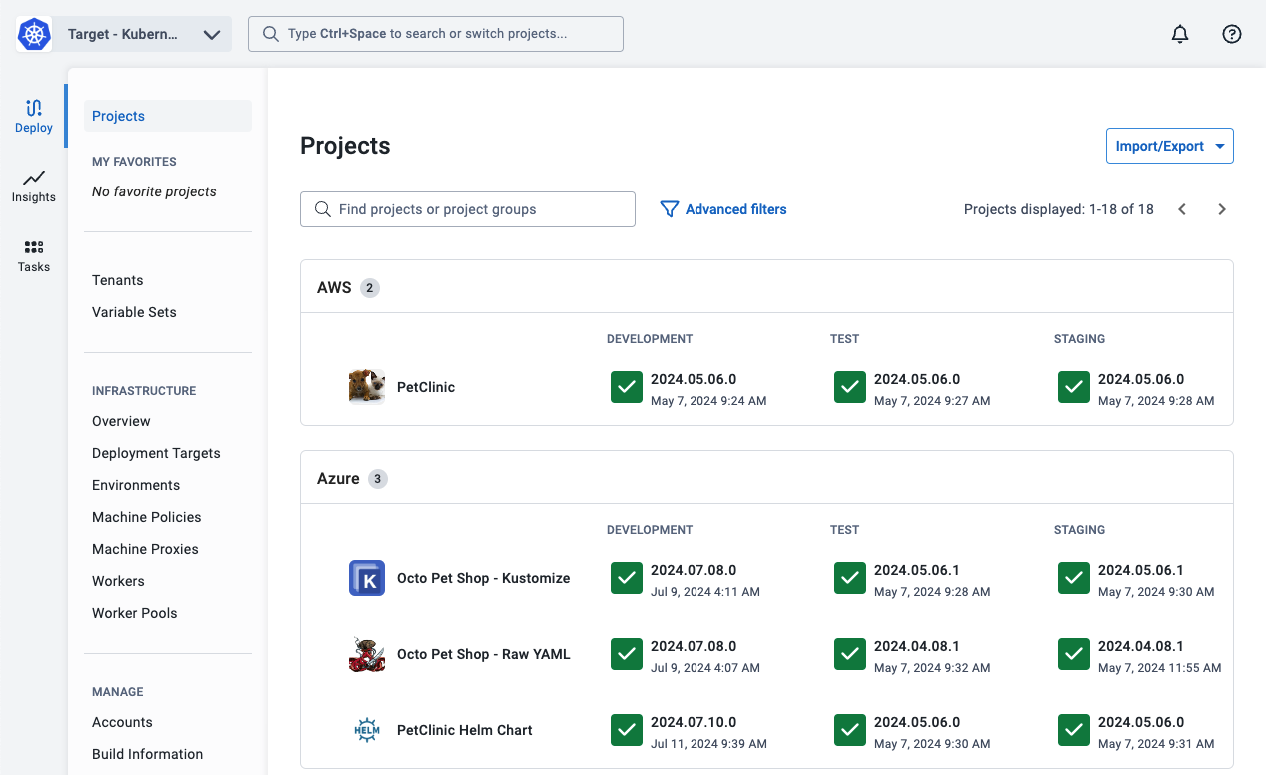Click the Azure project group heading
Viewport: 1266px width, 775px height.
click(338, 479)
